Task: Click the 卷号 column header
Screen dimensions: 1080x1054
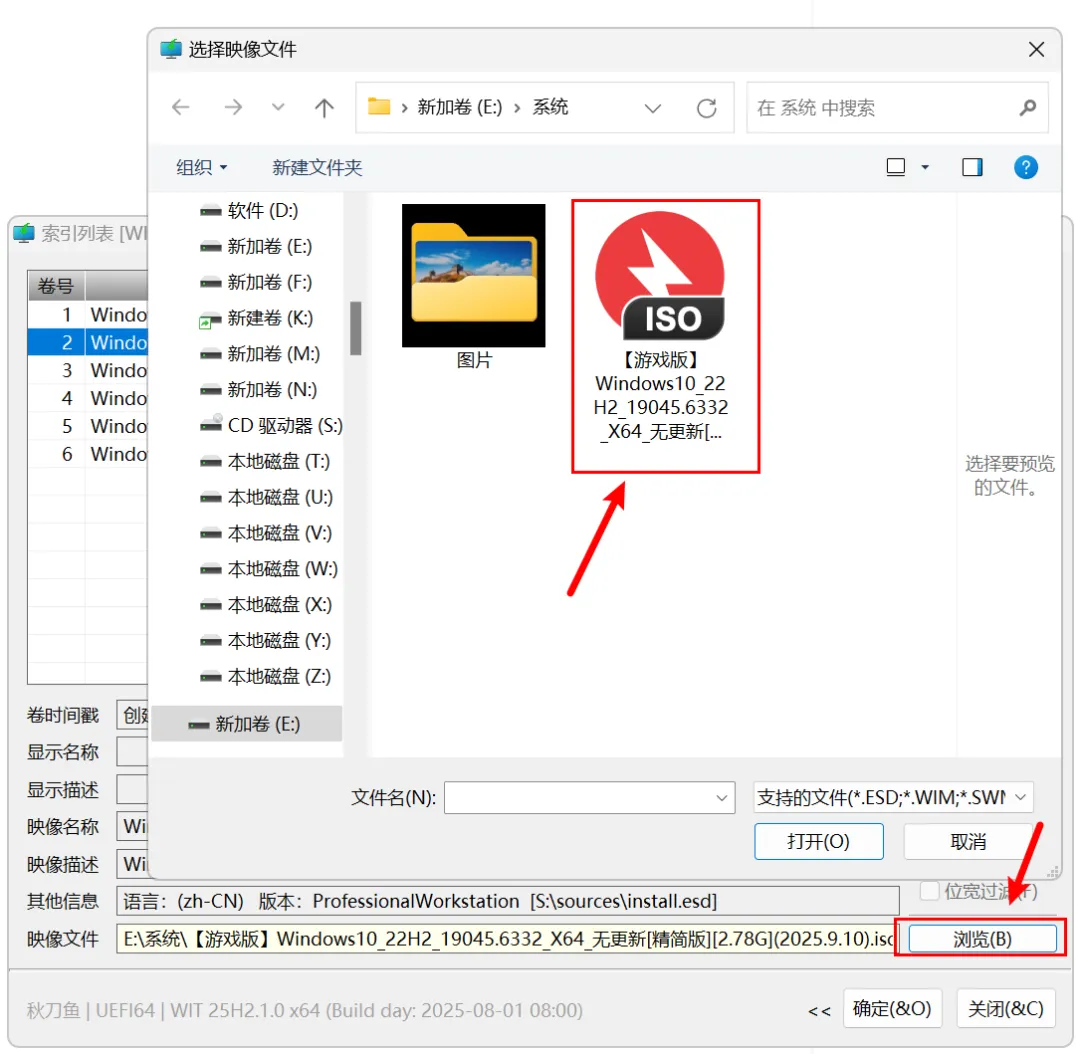Action: coord(56,286)
